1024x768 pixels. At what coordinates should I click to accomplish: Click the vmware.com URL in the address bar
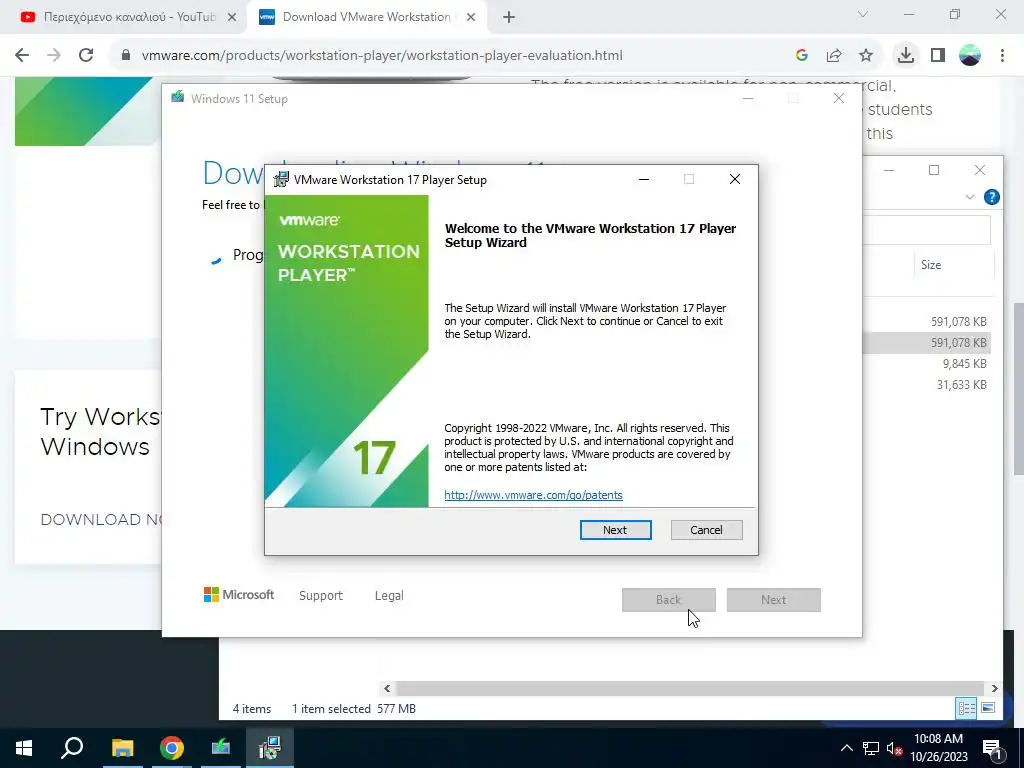[382, 56]
